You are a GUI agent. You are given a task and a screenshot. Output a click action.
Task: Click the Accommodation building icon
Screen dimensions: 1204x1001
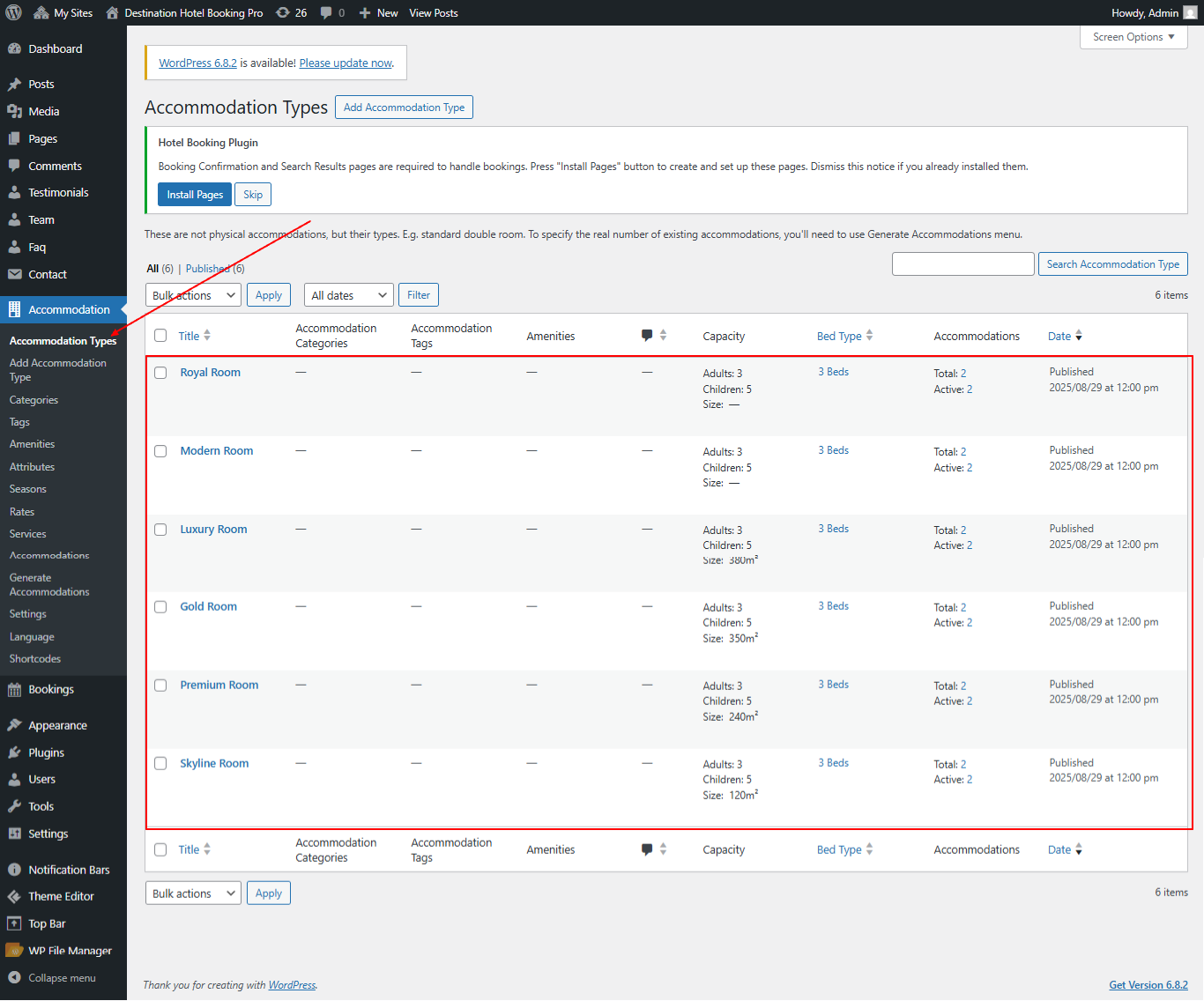(14, 309)
